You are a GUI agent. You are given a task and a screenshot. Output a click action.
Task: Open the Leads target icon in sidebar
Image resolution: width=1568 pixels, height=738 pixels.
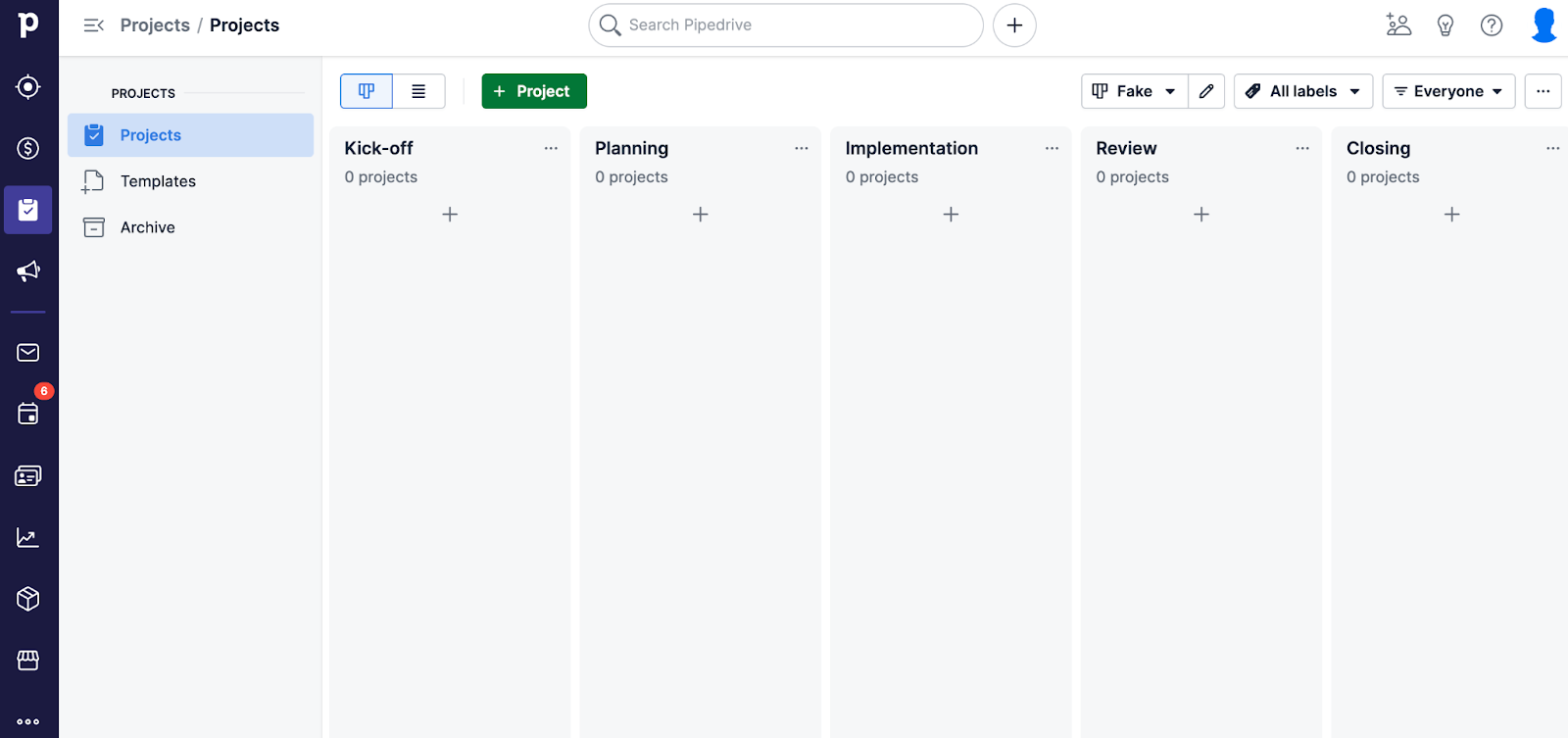click(28, 87)
